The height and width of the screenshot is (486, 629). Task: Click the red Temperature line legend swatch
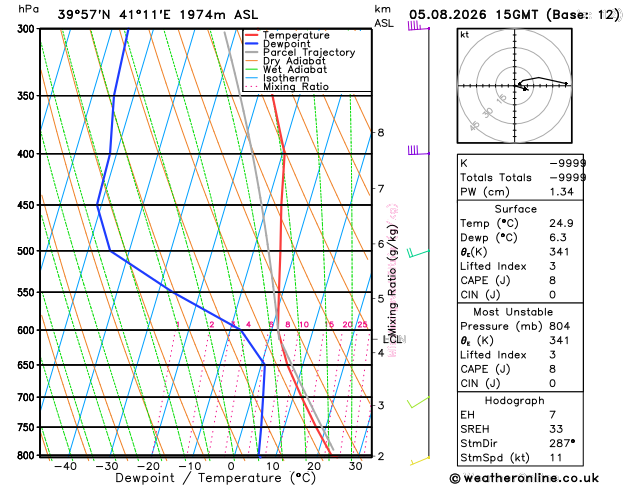(x=252, y=35)
